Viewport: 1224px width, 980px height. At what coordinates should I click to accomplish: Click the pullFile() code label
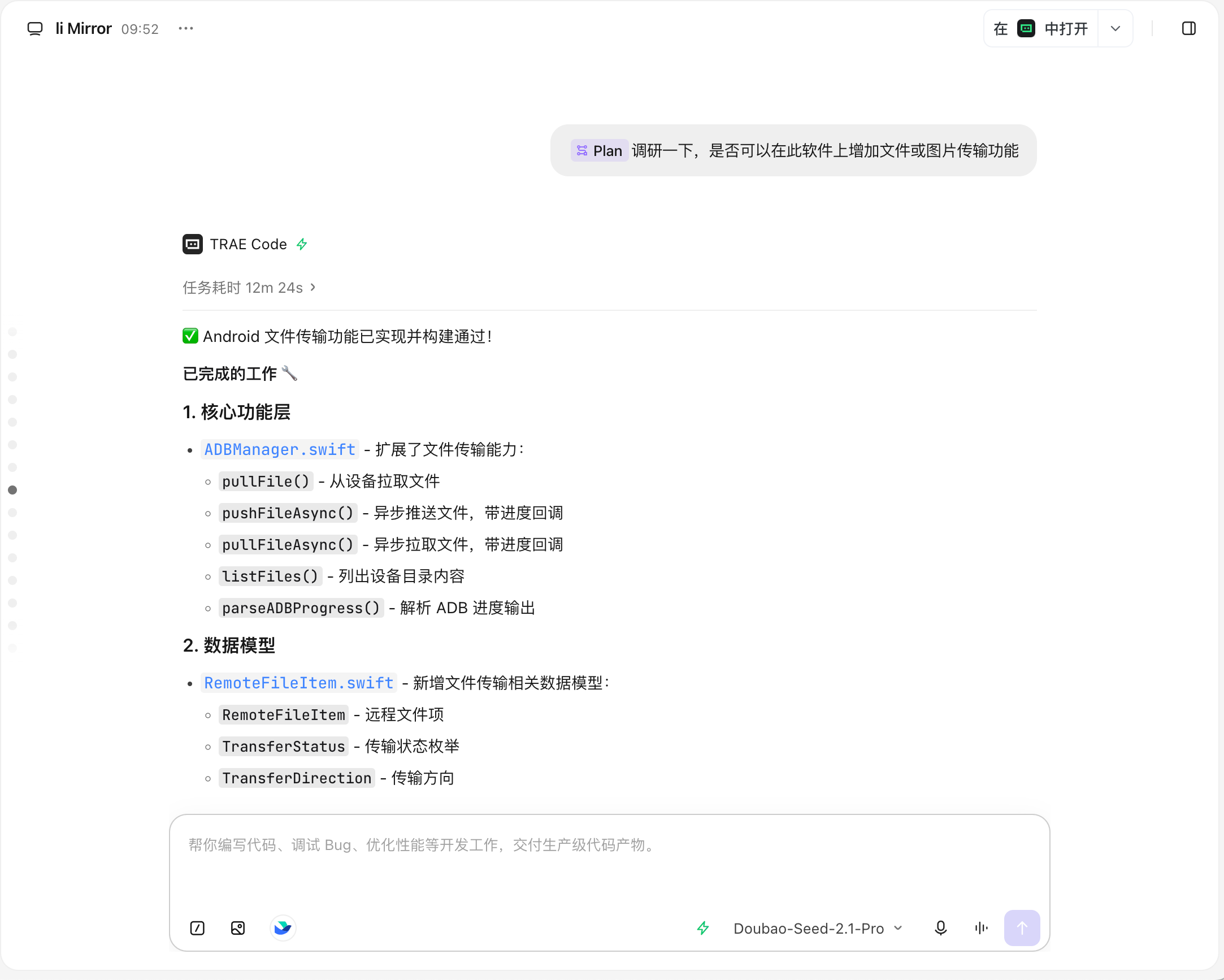tap(266, 482)
